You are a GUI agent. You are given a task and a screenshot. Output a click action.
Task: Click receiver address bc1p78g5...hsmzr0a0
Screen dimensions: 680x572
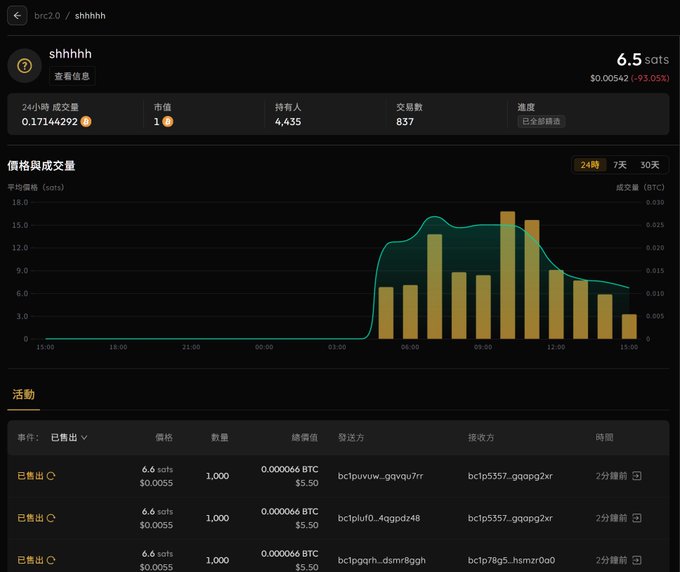(x=511, y=560)
